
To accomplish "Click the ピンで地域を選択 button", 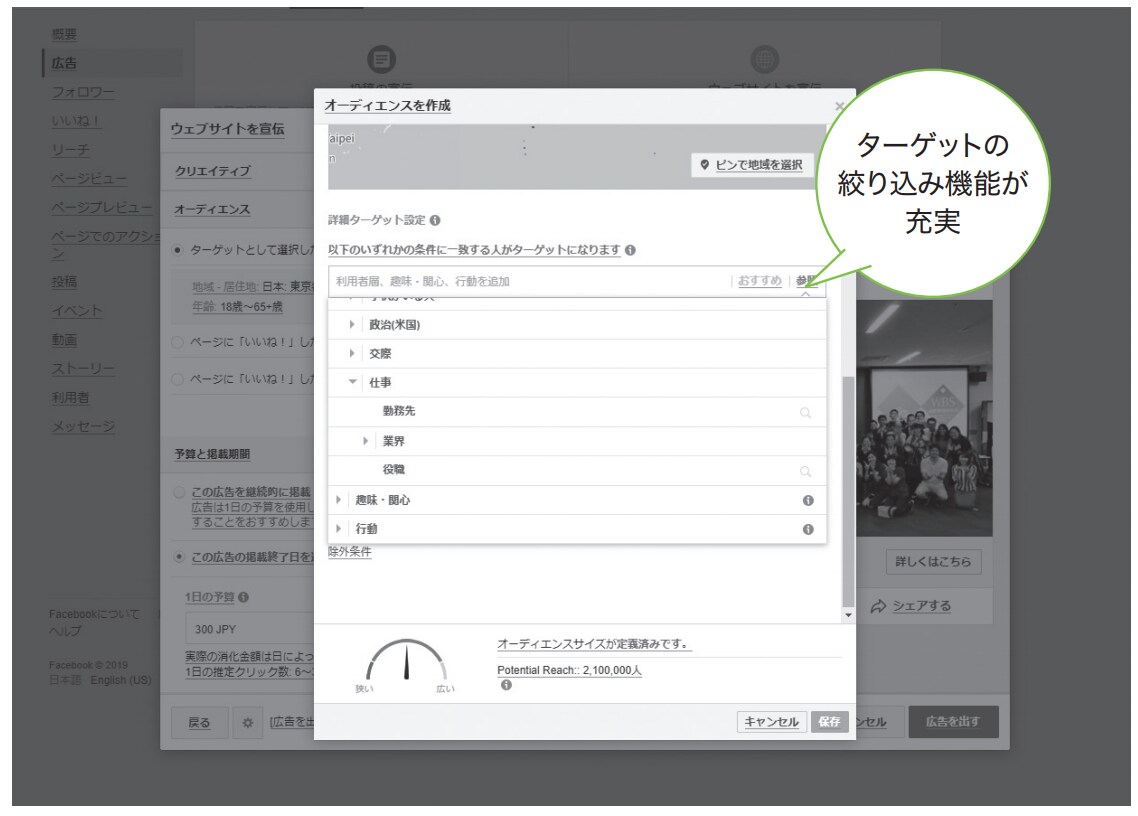I will click(x=751, y=165).
